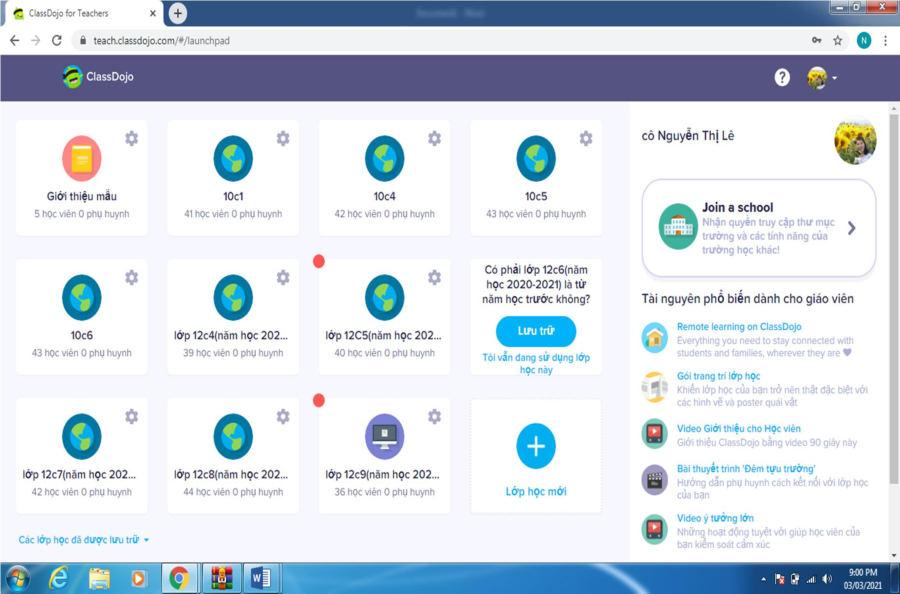This screenshot has height=594, width=900.
Task: Click Lớp học mới label
Action: click(536, 491)
